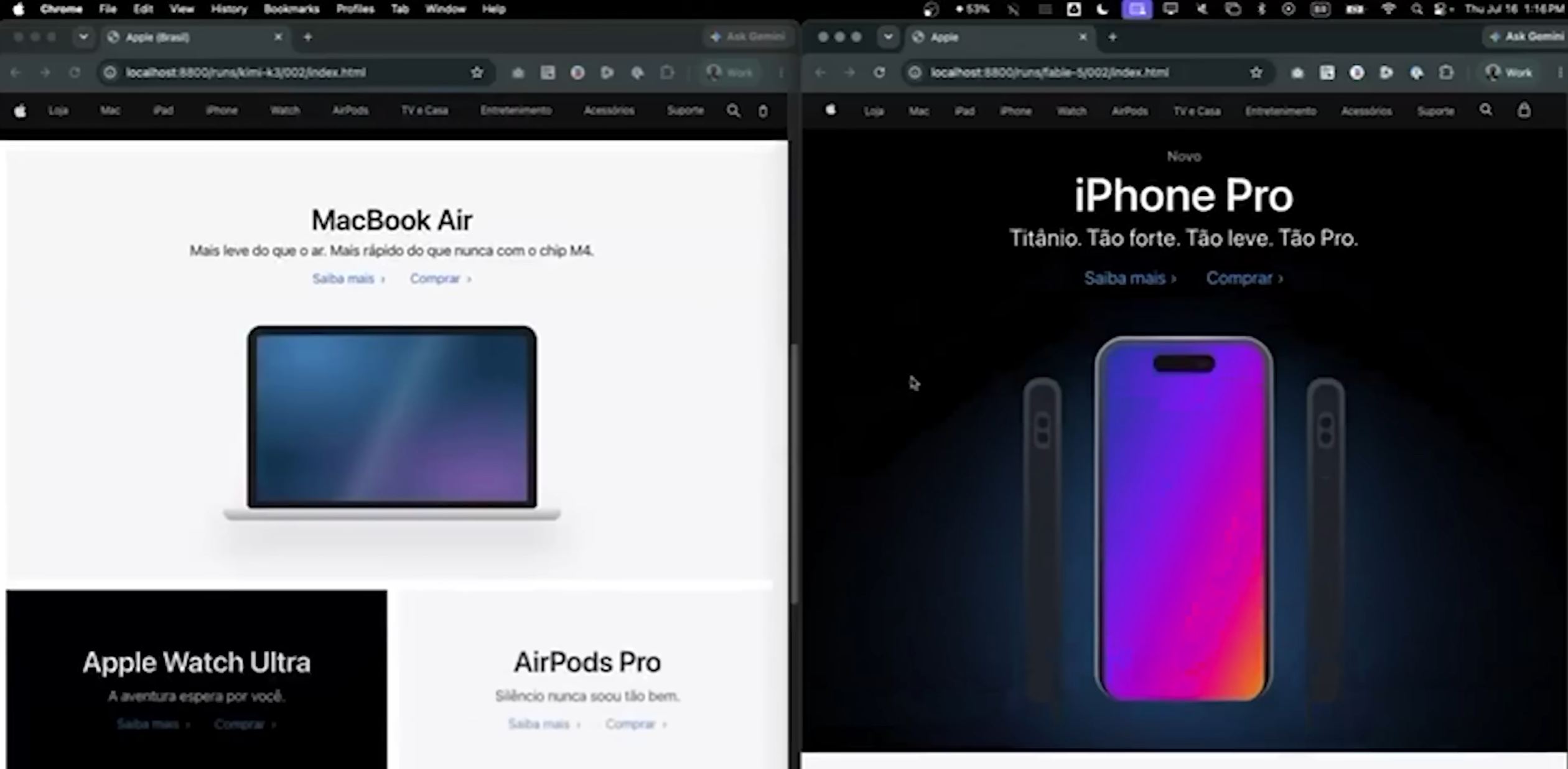The width and height of the screenshot is (1568, 769).
Task: Open shopping bag icon in right window nav
Action: click(1524, 110)
